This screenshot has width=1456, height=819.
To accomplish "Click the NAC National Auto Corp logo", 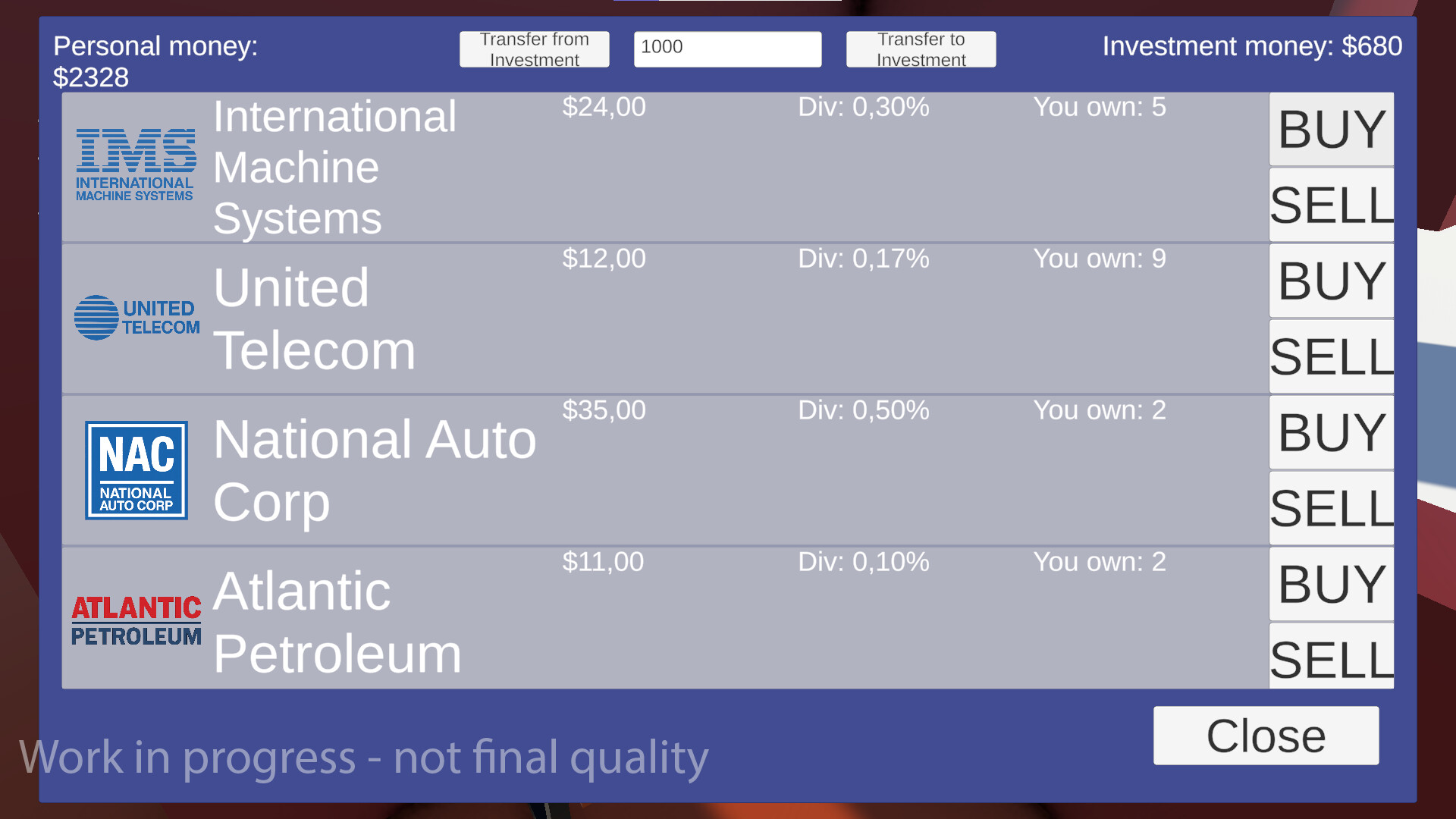I will (x=136, y=470).
